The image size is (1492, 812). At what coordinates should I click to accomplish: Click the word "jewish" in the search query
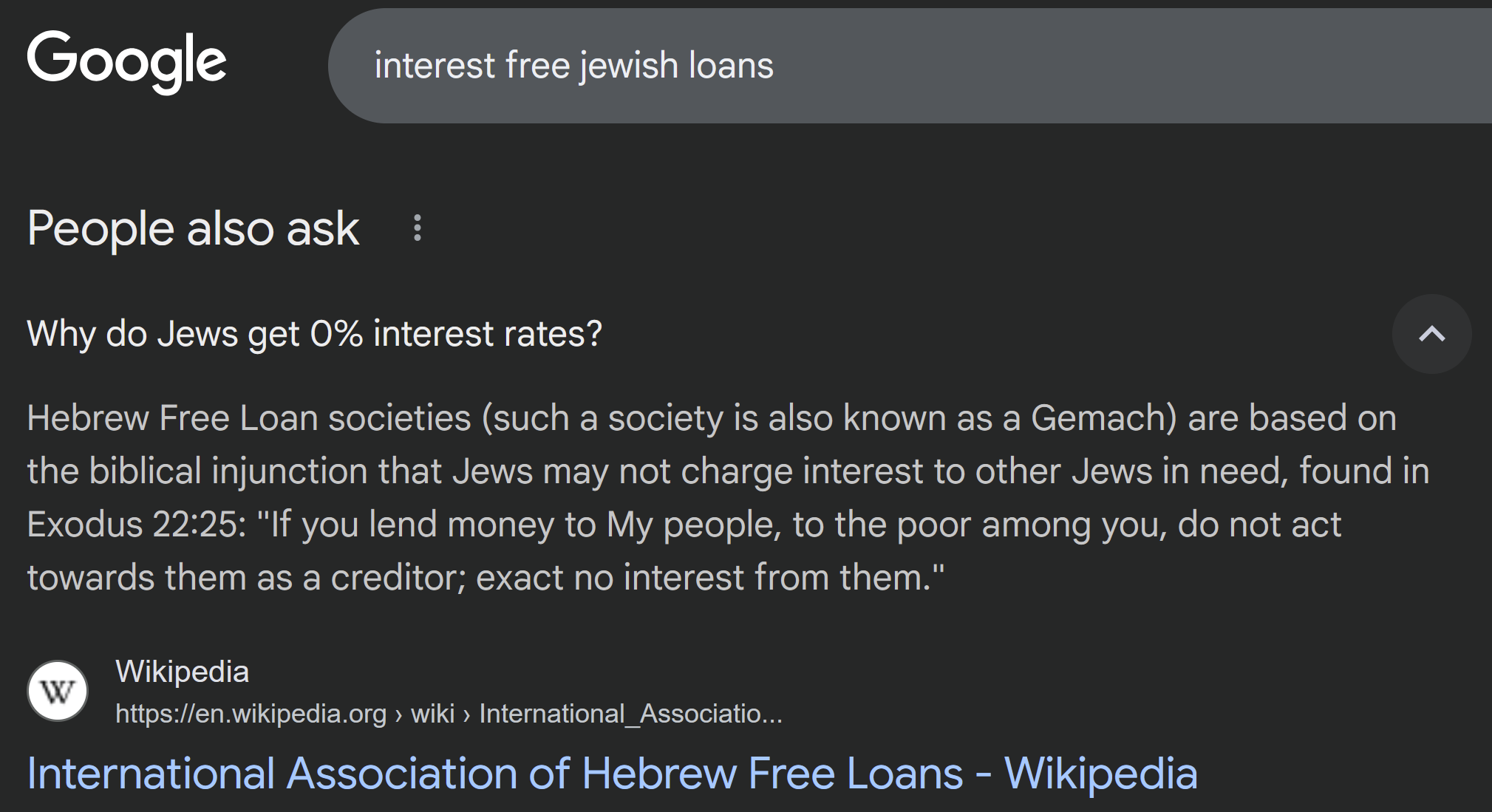pos(629,66)
